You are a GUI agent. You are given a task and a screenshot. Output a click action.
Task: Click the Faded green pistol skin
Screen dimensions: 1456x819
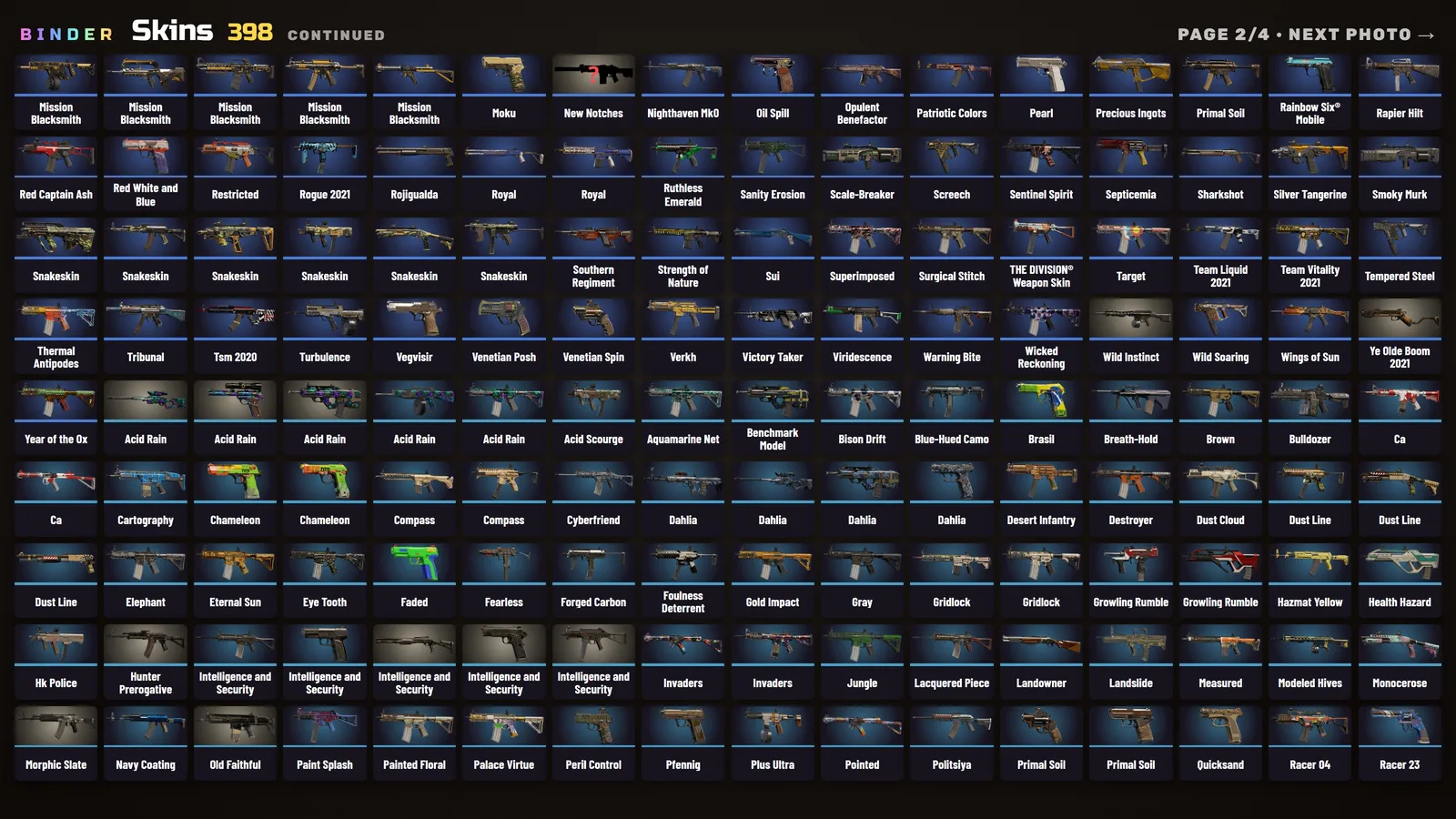coord(414,581)
